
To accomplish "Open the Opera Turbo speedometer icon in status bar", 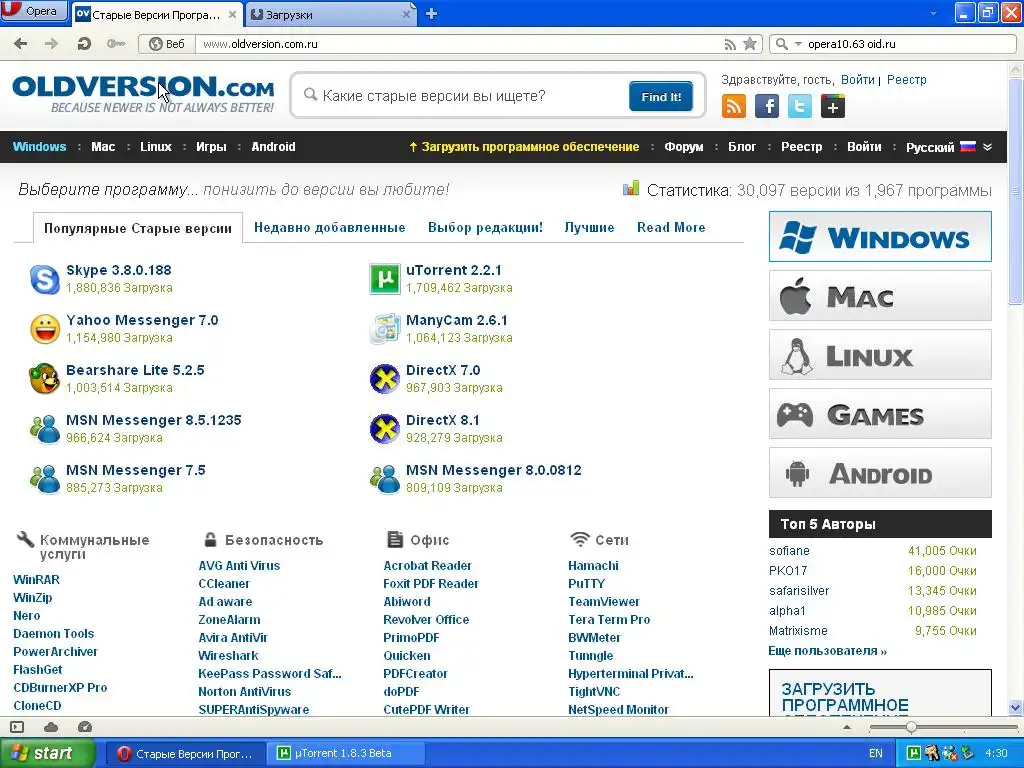I will click(85, 727).
